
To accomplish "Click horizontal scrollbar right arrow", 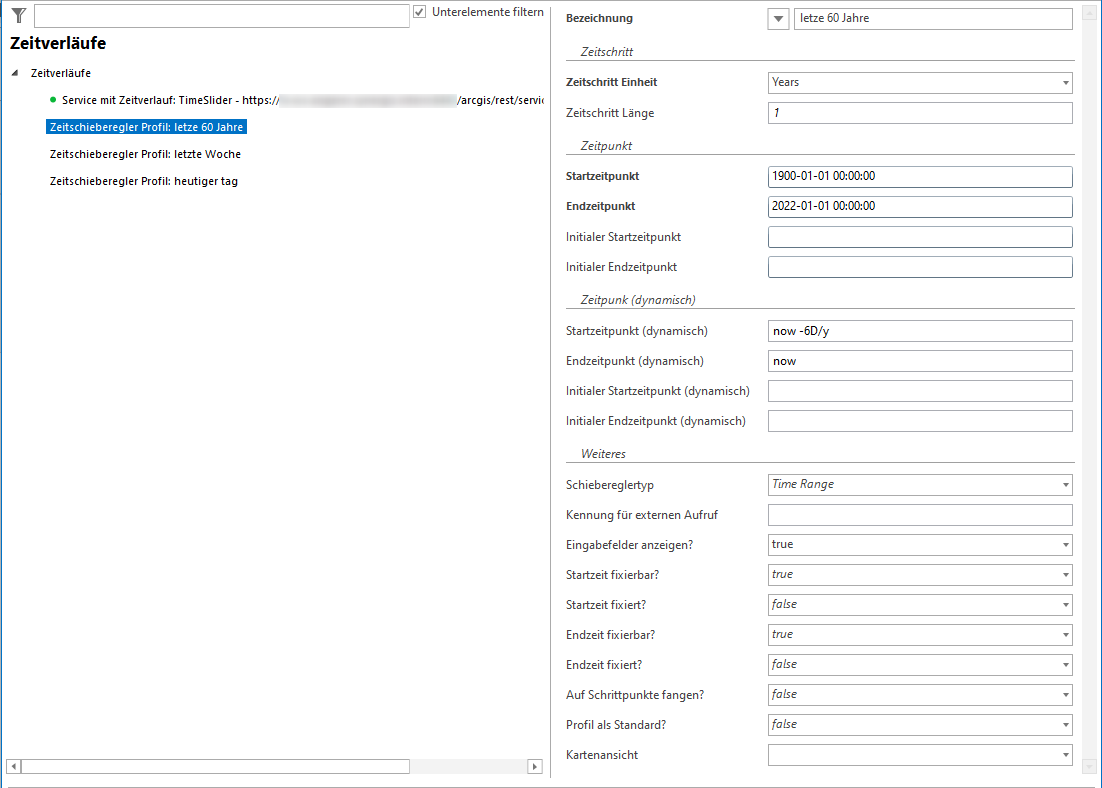I will 534,766.
